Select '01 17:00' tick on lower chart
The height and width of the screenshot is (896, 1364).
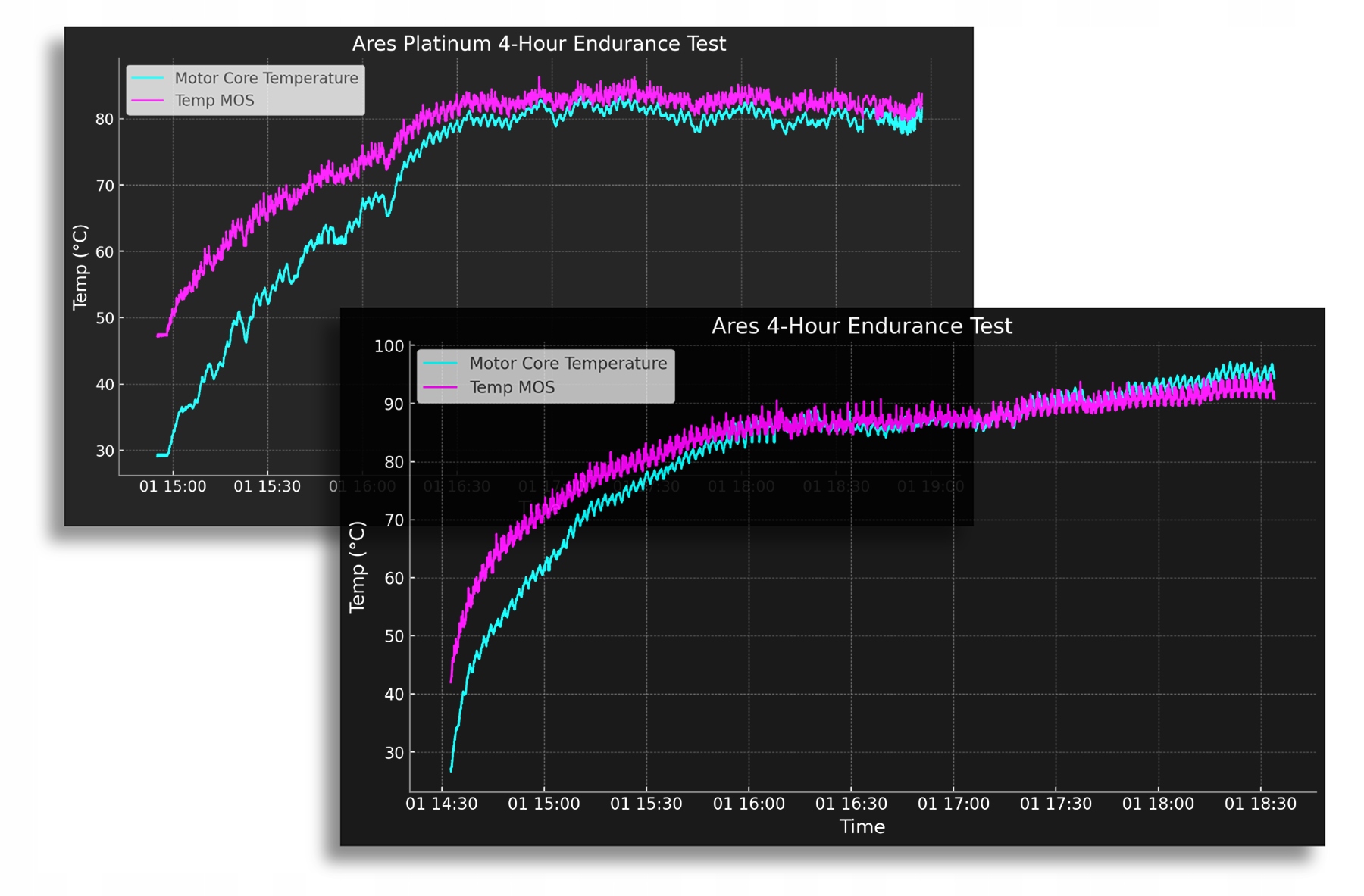953,804
